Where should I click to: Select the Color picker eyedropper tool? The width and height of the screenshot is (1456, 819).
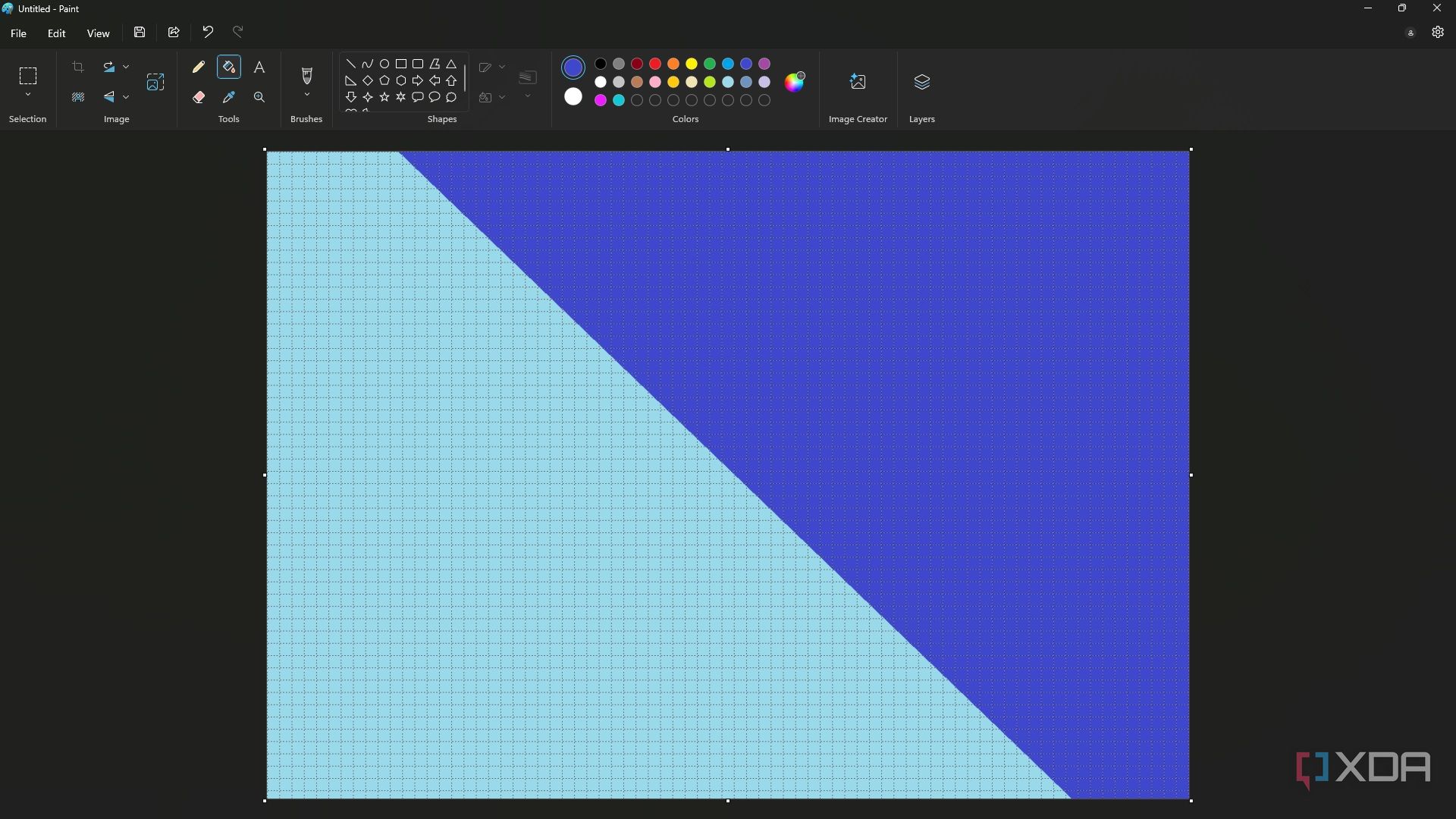229,97
